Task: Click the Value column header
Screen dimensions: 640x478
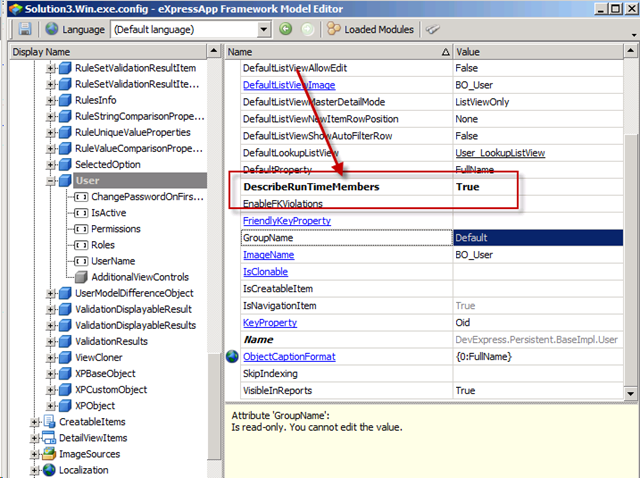Action: coord(538,52)
